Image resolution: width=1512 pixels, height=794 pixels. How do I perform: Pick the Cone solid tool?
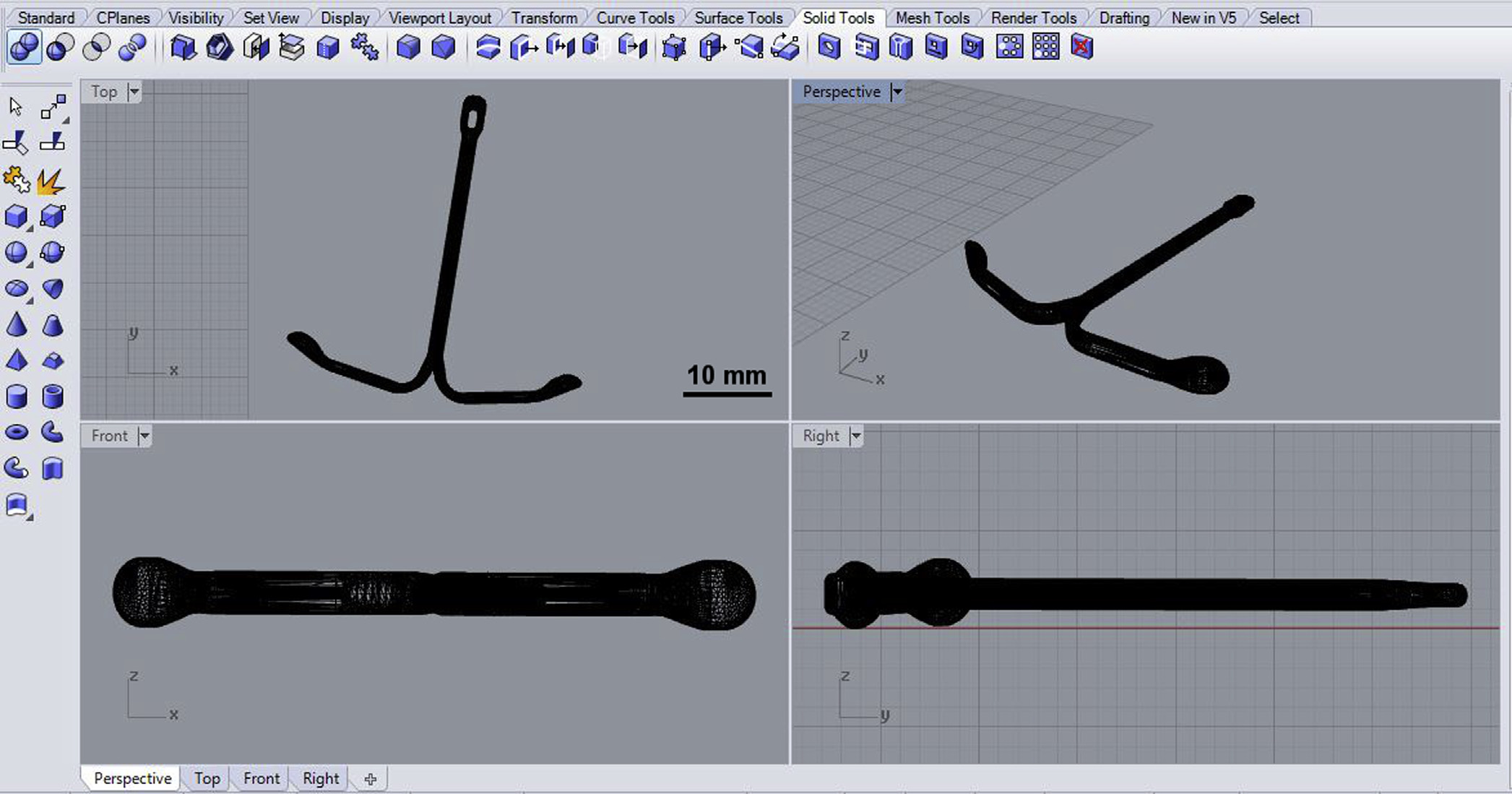pyautogui.click(x=16, y=325)
